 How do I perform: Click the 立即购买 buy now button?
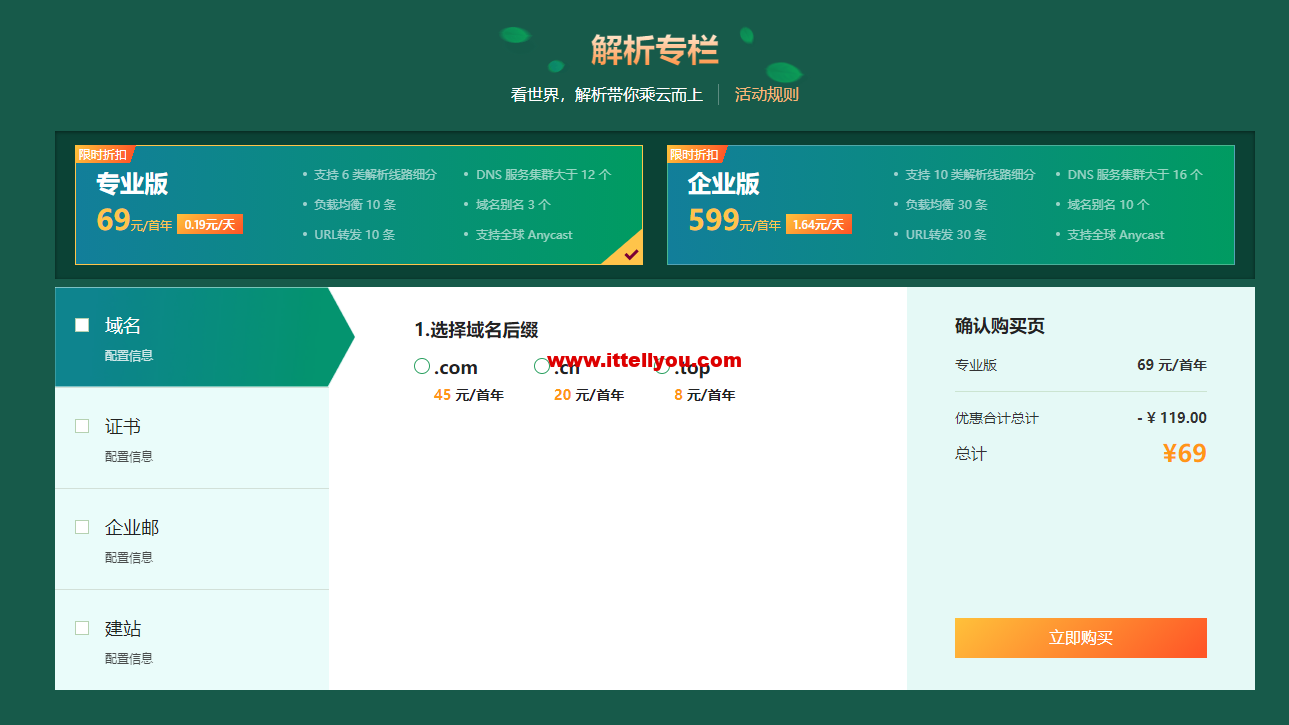[x=1080, y=638]
